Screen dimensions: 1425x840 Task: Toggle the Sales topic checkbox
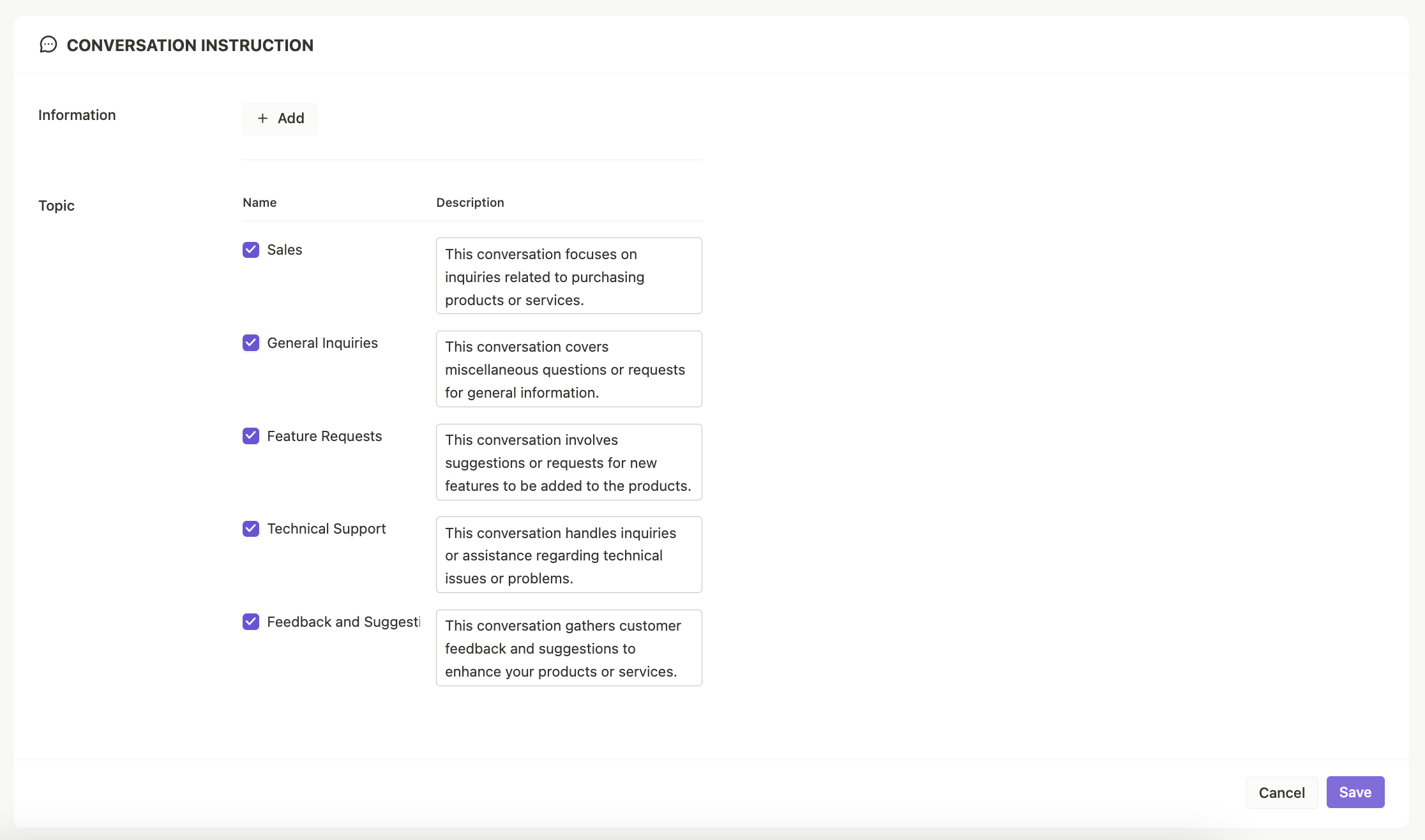(x=251, y=249)
